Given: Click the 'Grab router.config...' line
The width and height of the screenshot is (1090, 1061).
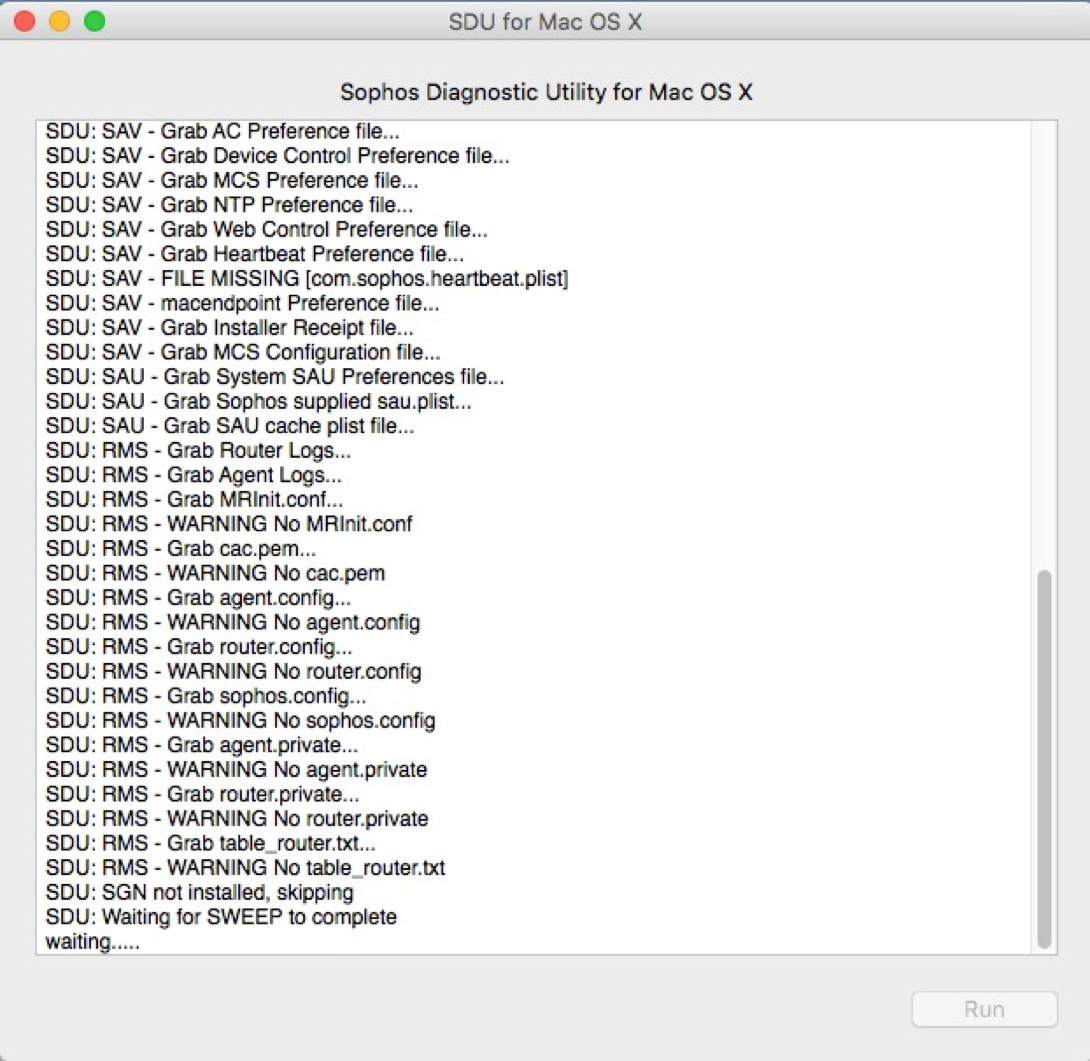Looking at the screenshot, I should click(x=199, y=647).
